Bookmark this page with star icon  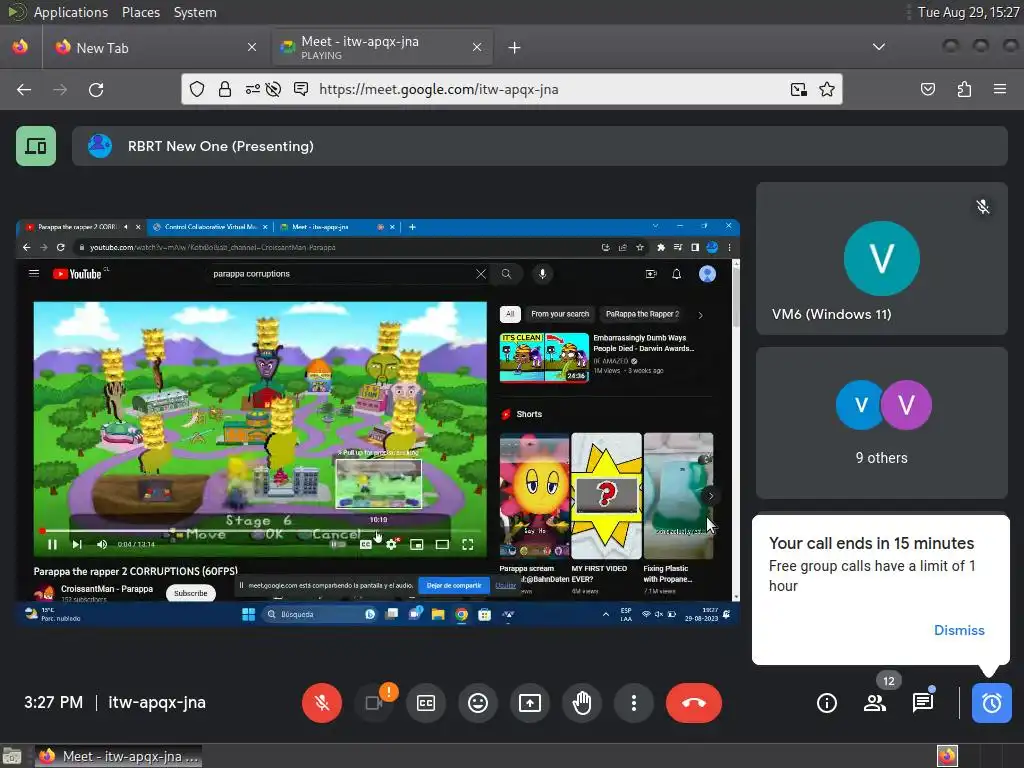click(x=827, y=89)
